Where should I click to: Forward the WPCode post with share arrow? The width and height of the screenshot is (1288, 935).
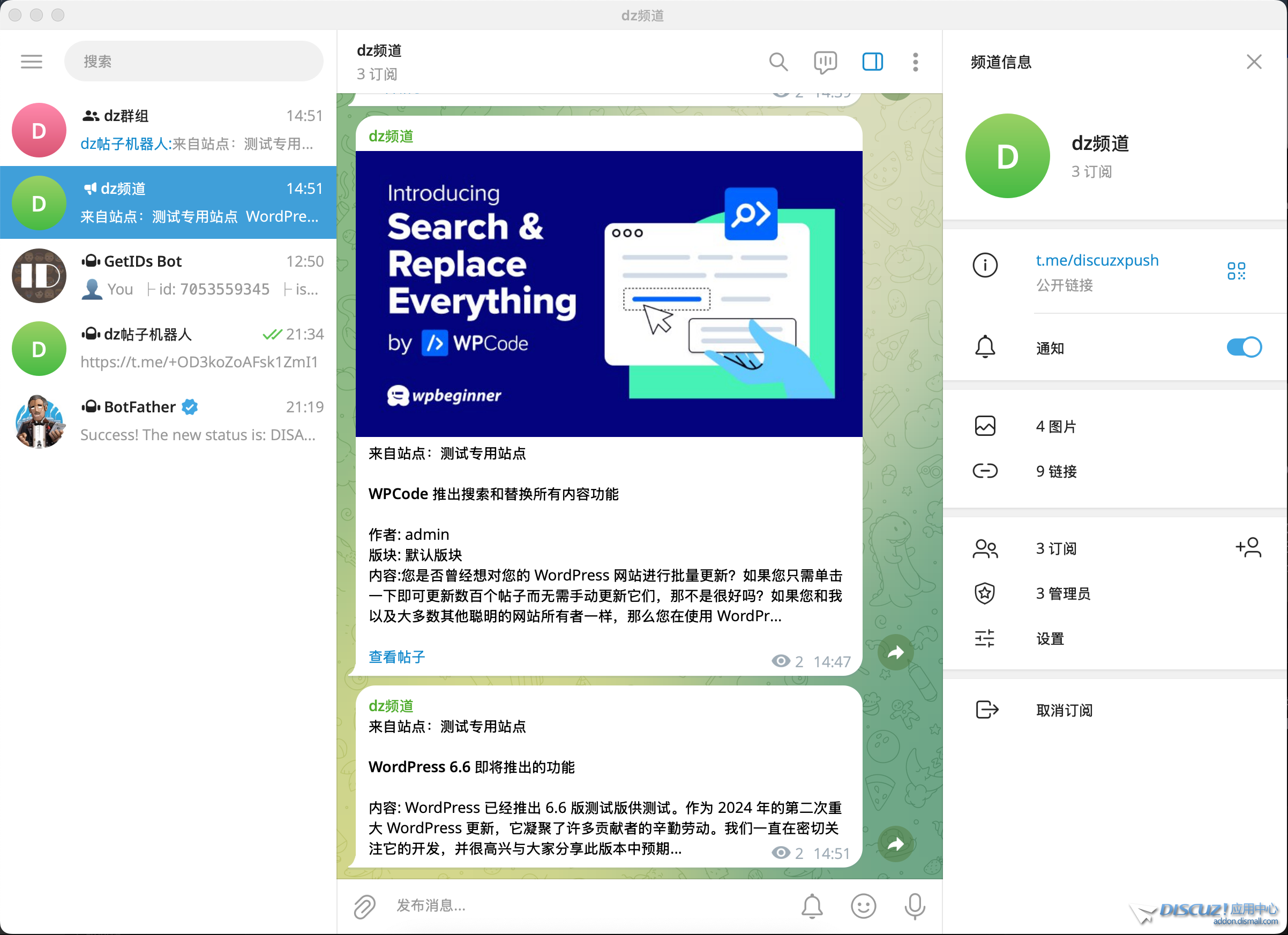point(895,652)
